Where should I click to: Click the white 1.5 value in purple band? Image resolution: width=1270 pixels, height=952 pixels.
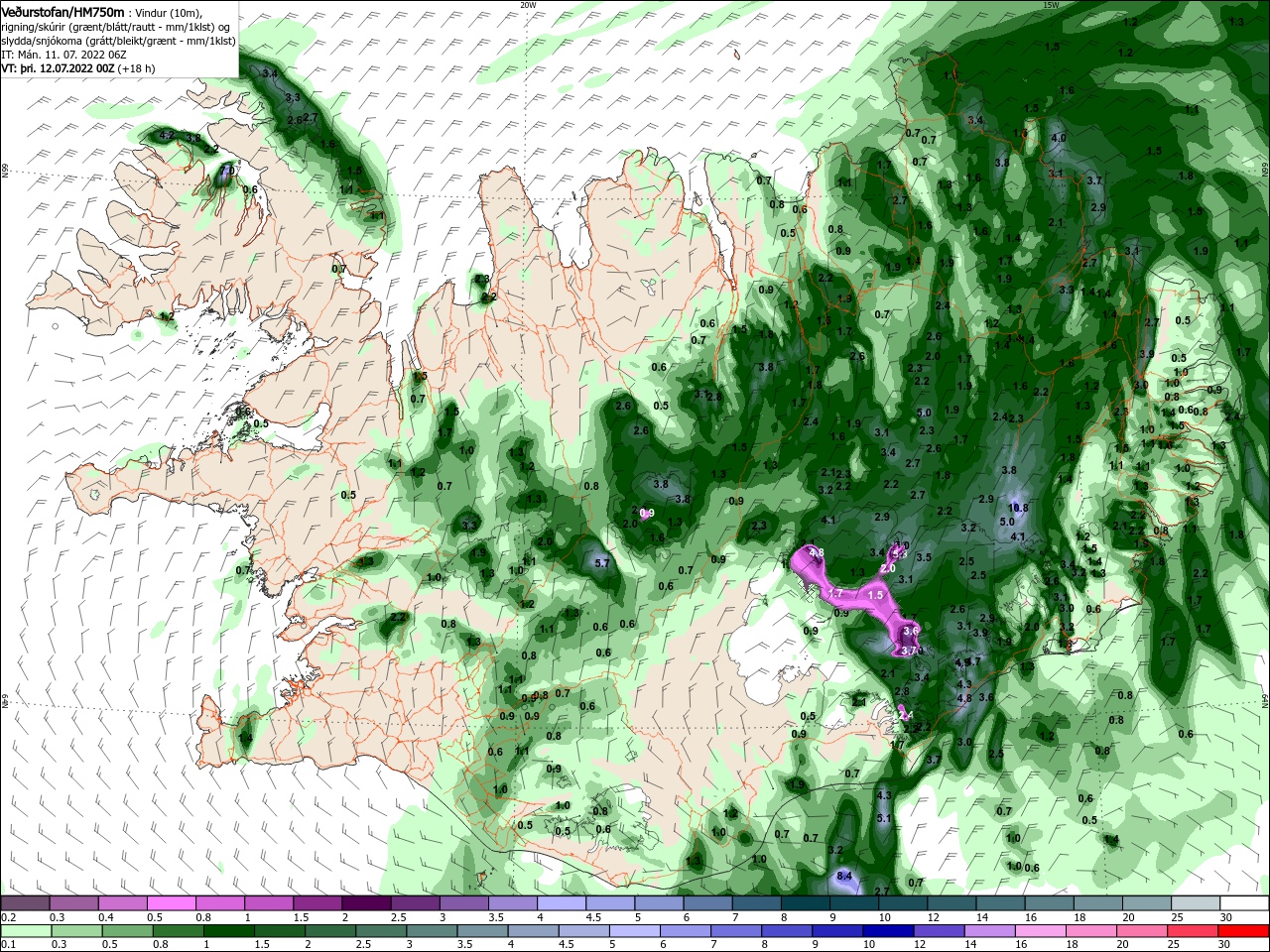pyautogui.click(x=875, y=595)
